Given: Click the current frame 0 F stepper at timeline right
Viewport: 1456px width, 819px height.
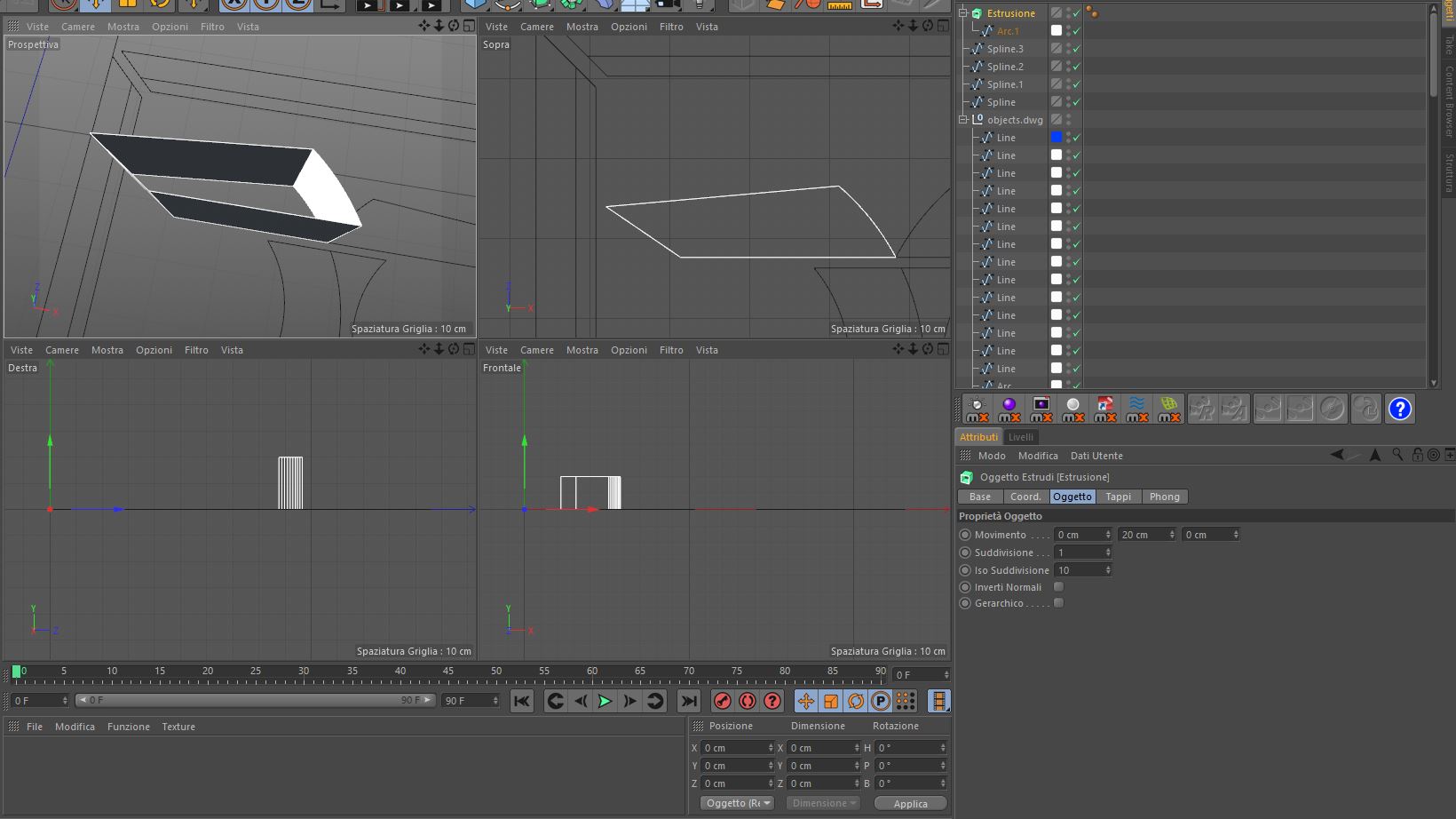Looking at the screenshot, I should [946, 675].
